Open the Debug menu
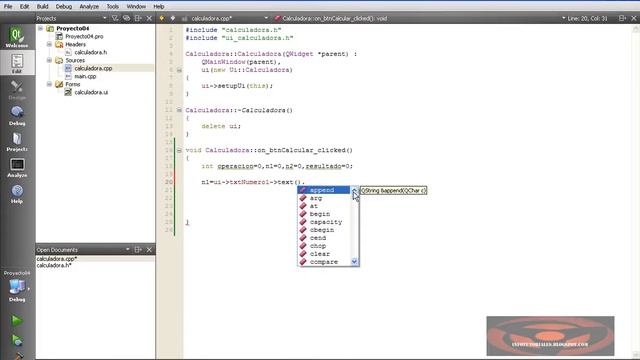The height and width of the screenshot is (360, 640). pyautogui.click(x=64, y=7)
